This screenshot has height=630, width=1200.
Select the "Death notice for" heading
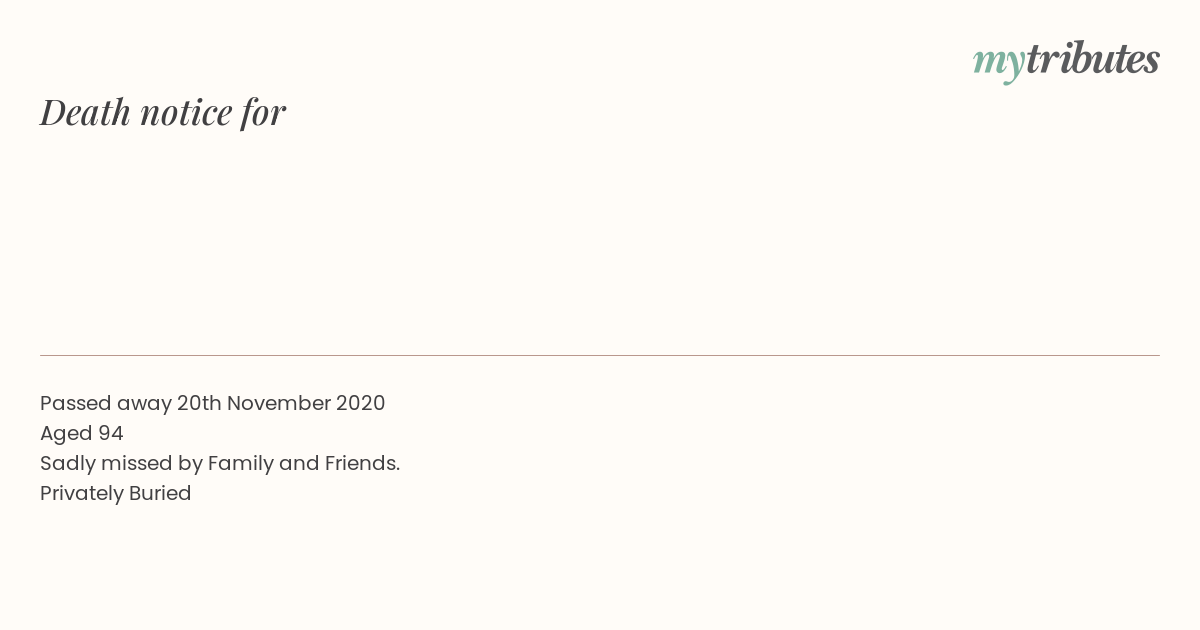163,112
